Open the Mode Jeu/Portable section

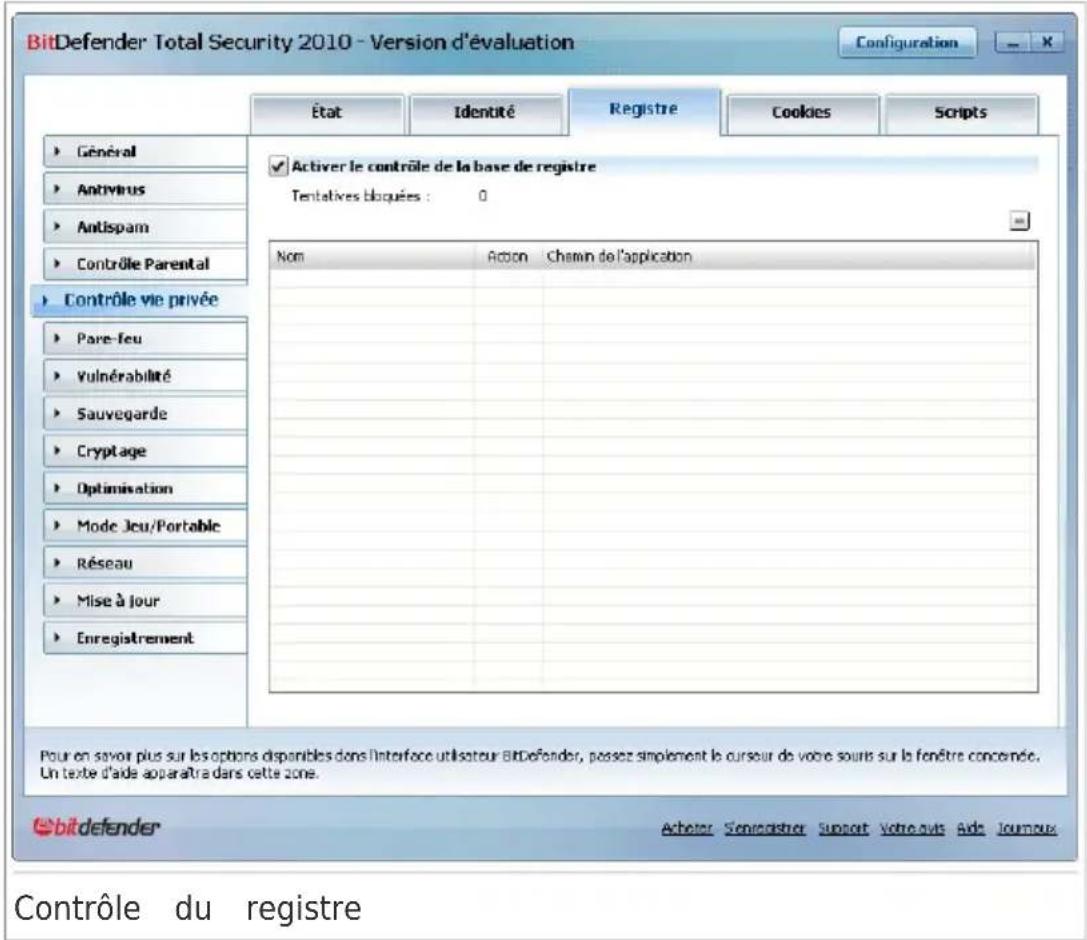pos(145,526)
